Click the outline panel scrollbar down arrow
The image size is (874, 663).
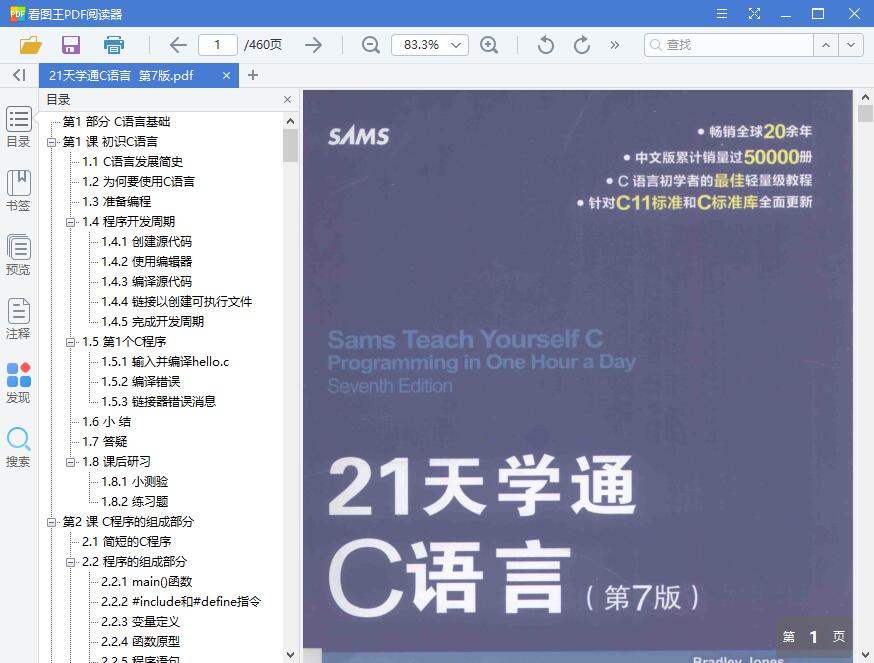(290, 654)
